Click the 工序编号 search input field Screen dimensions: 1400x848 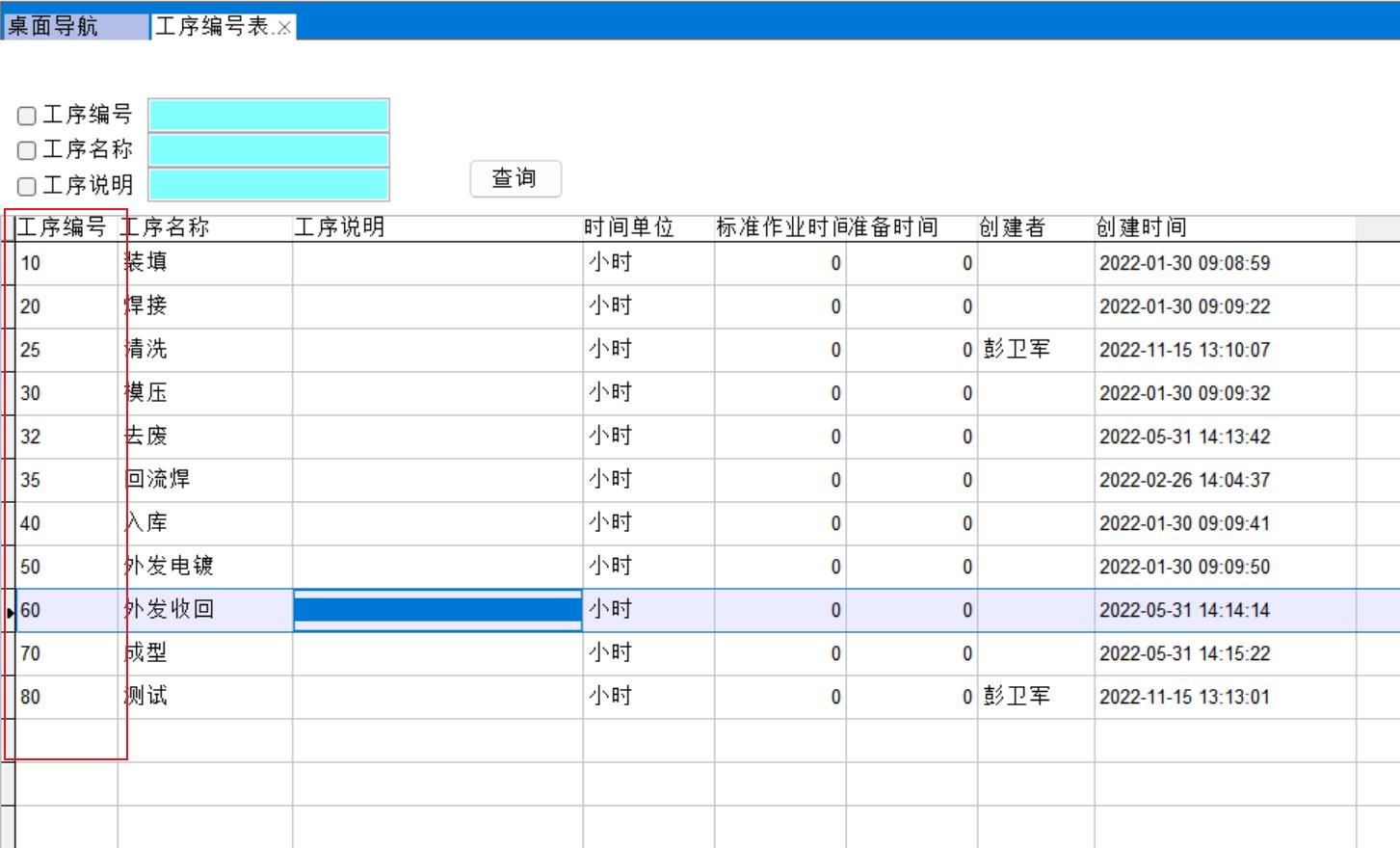coord(269,116)
